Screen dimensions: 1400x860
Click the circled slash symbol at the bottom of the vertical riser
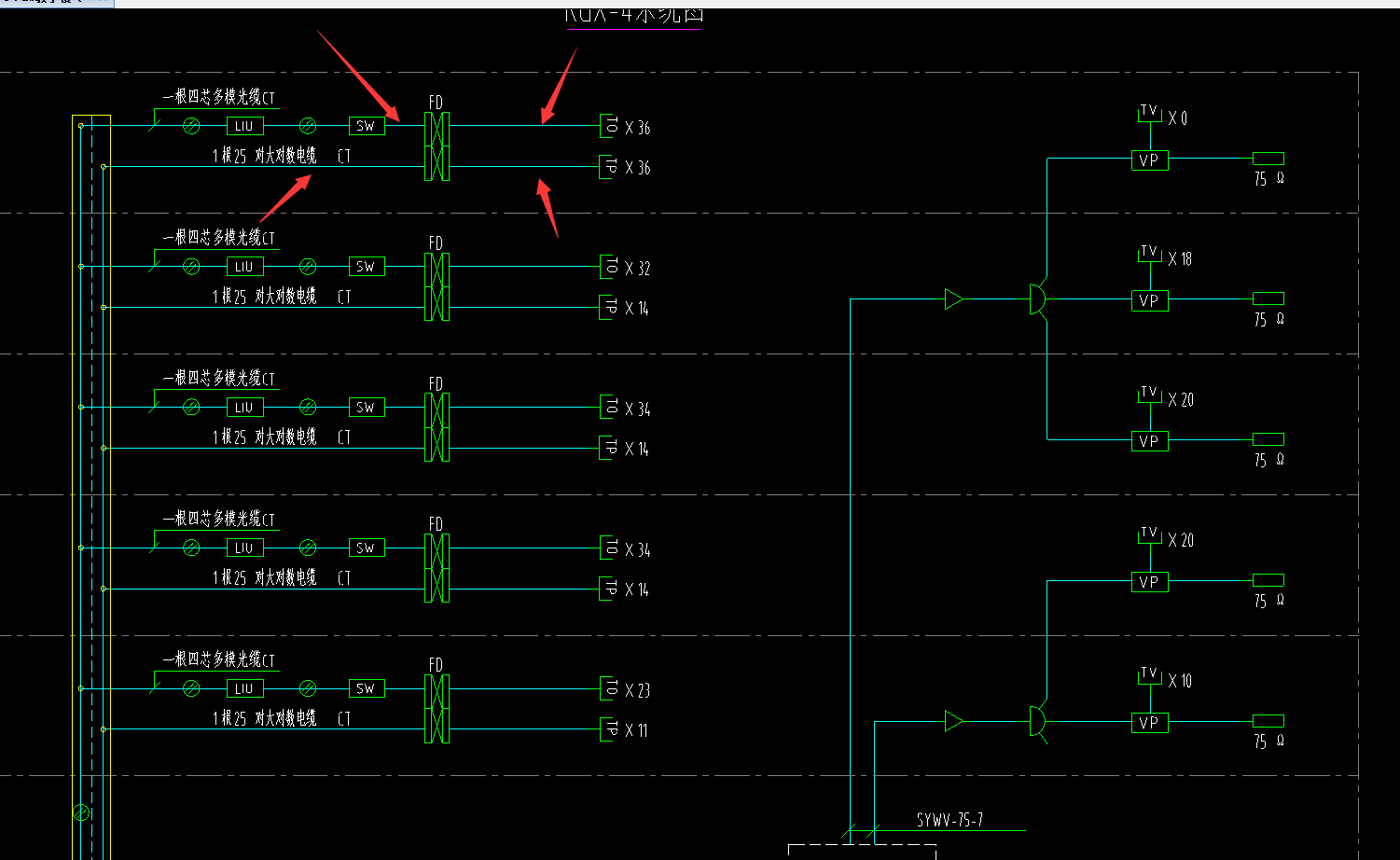pos(81,812)
